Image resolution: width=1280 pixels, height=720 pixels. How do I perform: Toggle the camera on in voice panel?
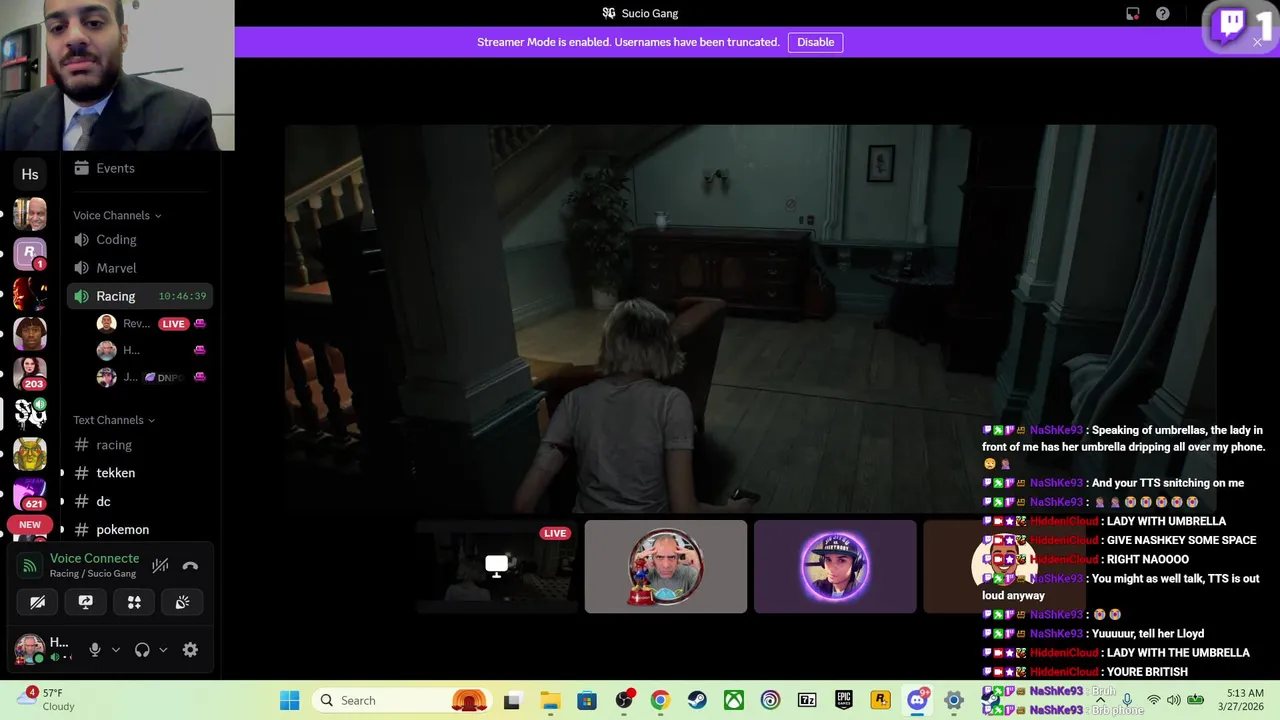tap(37, 602)
